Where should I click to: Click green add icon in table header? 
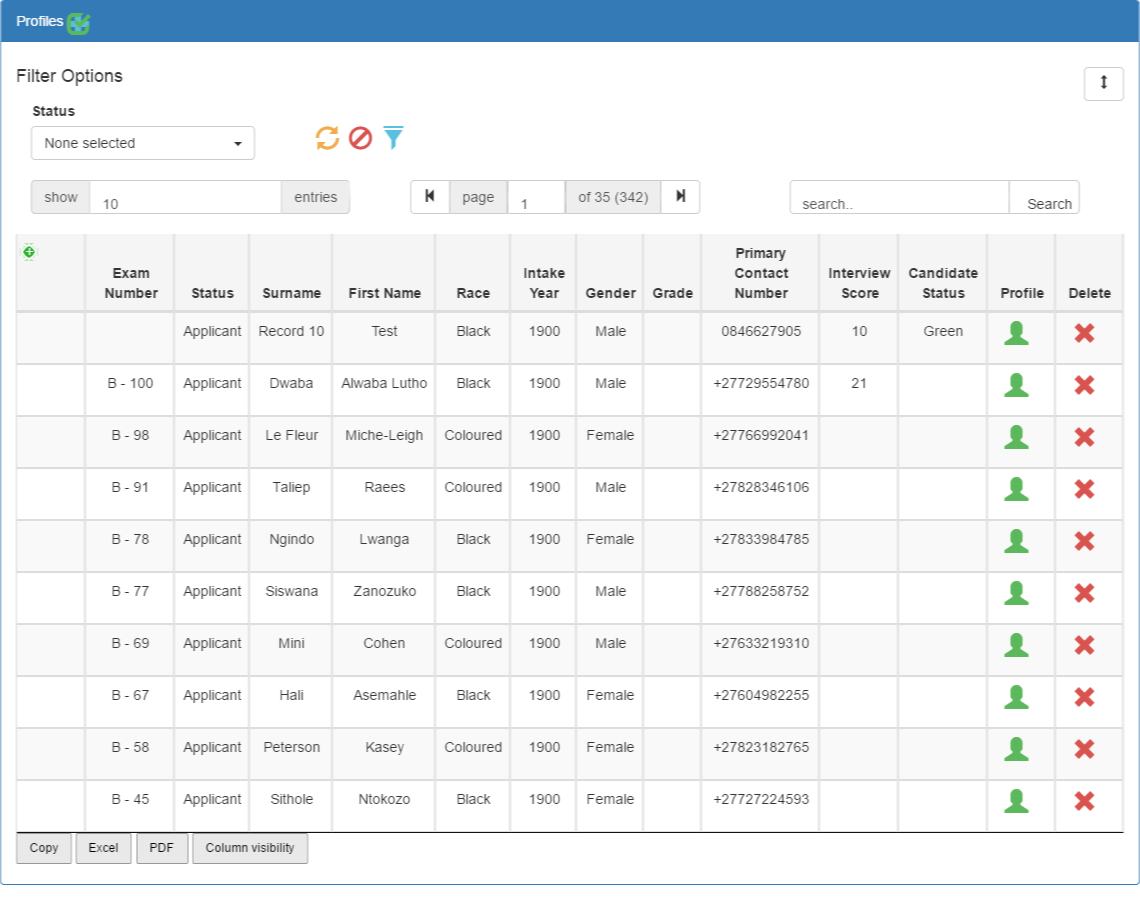click(x=28, y=252)
